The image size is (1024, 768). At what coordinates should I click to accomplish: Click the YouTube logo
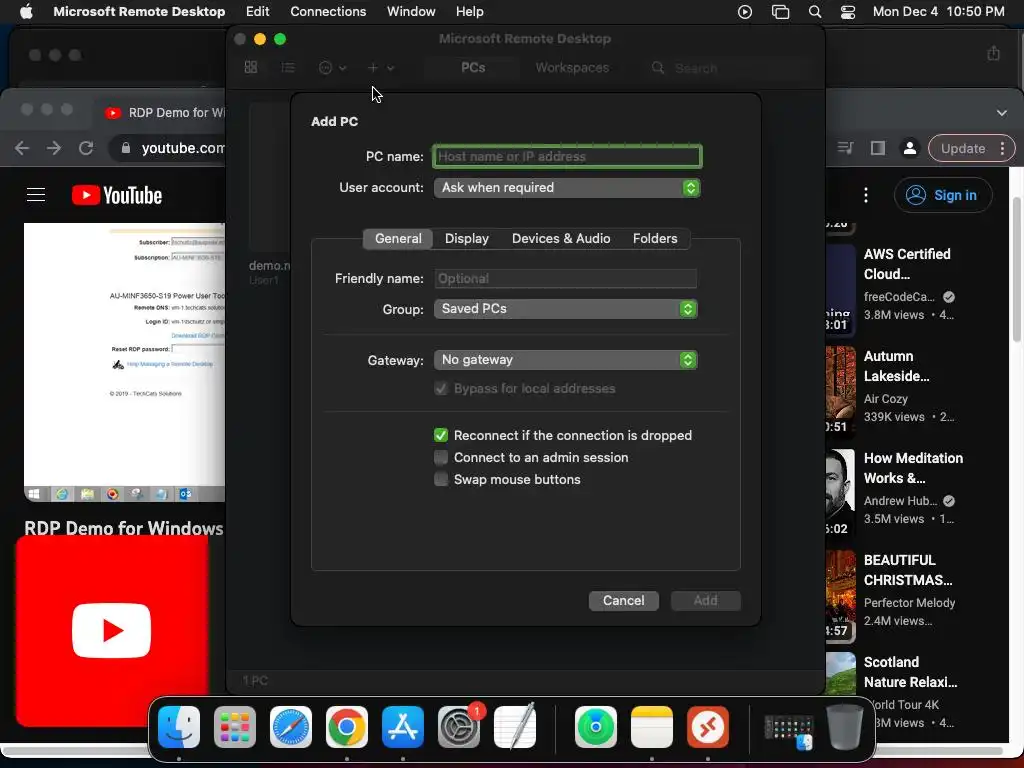117,195
